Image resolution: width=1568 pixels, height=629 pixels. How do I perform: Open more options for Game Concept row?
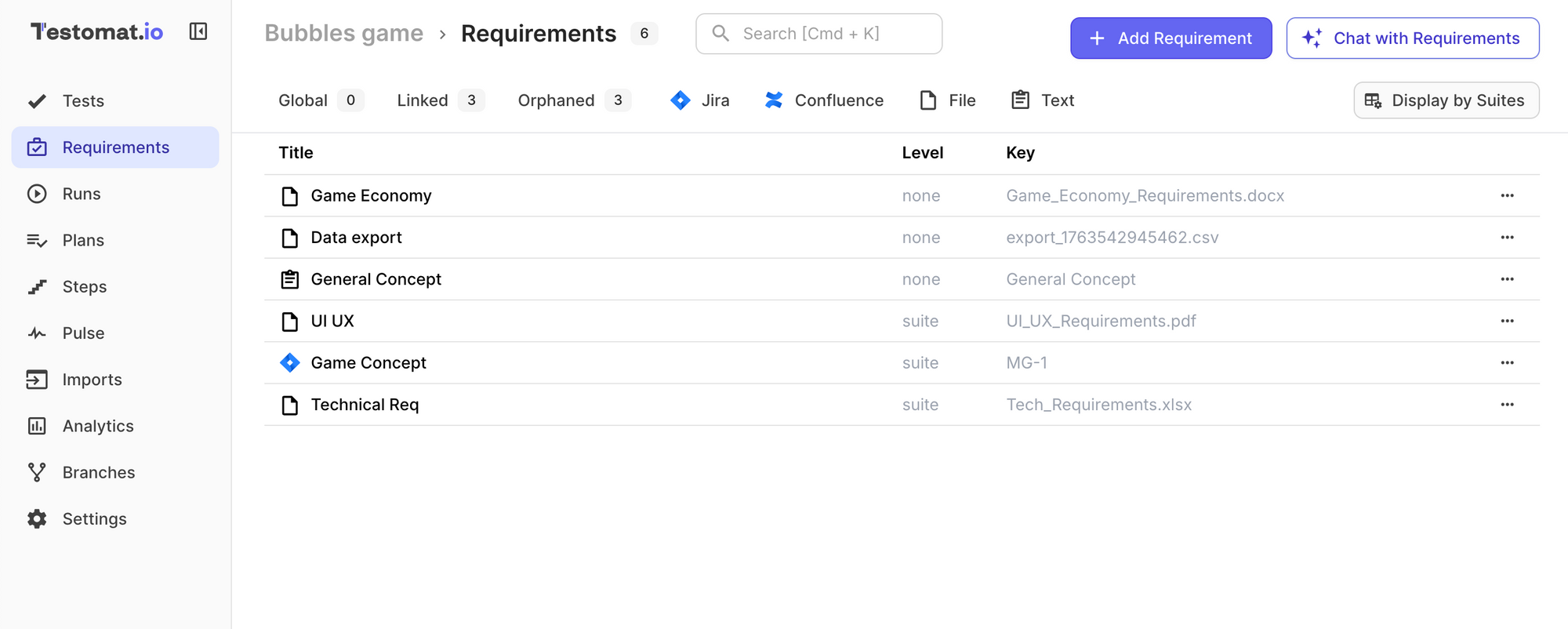coord(1507,363)
